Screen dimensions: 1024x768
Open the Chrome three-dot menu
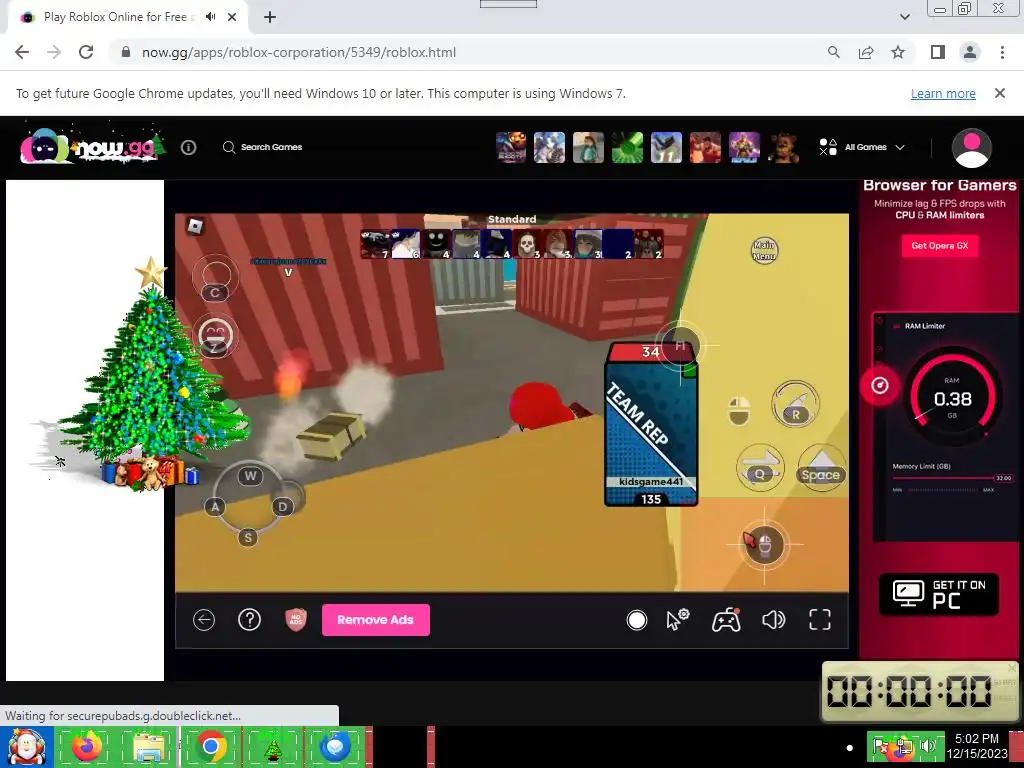coord(1002,52)
